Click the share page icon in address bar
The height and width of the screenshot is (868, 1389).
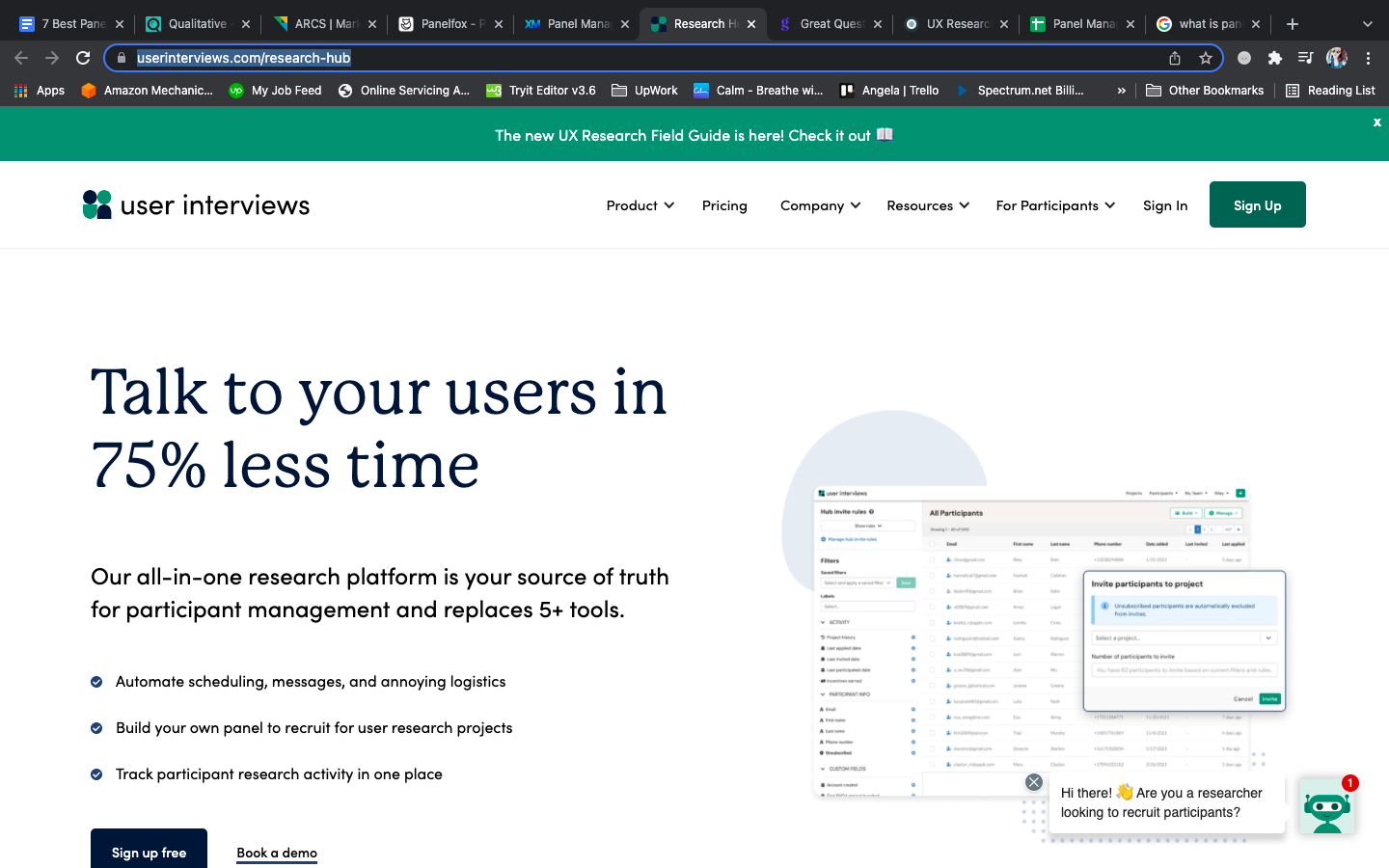[1175, 58]
